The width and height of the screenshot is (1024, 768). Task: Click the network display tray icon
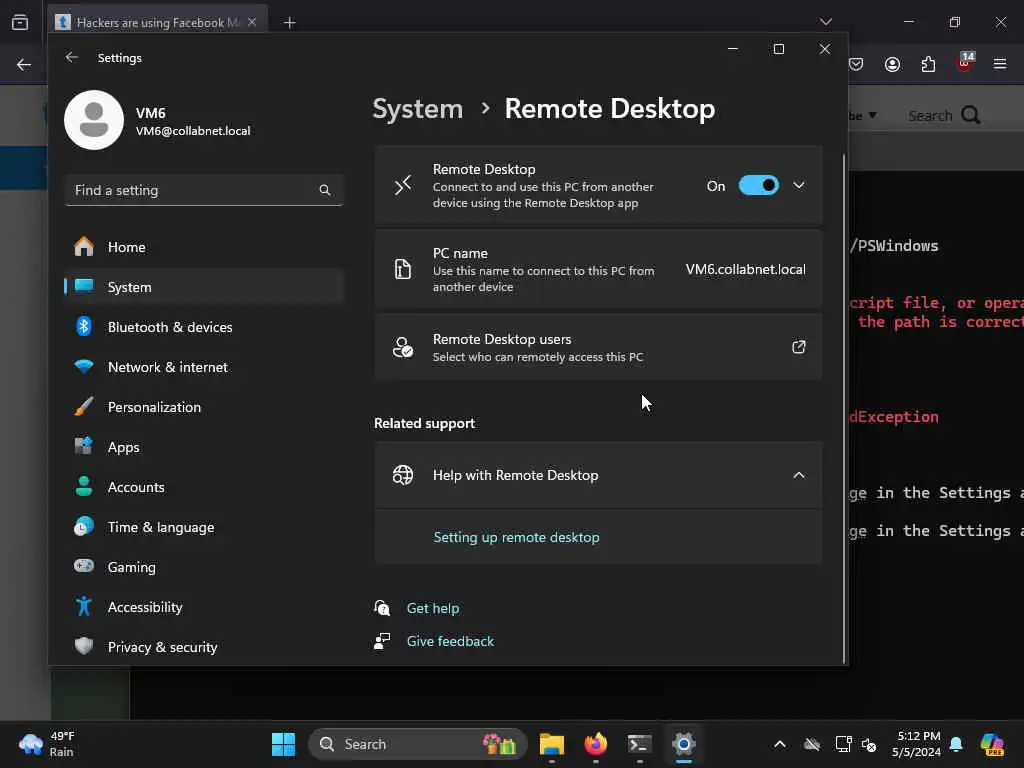tap(843, 744)
